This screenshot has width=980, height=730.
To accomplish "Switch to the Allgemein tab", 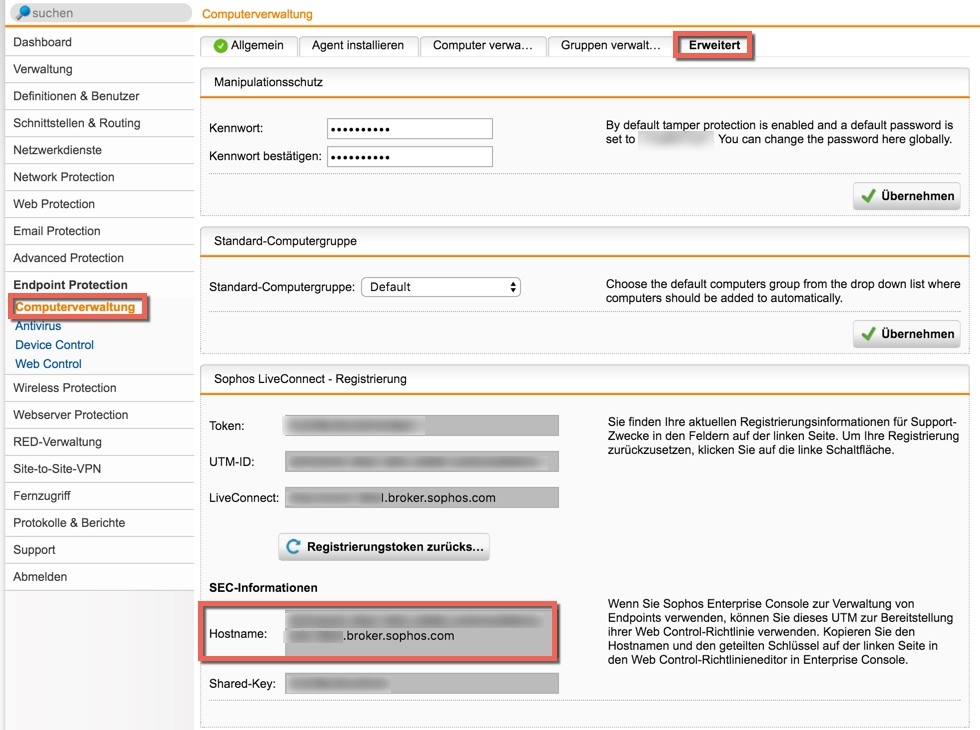I will [249, 46].
